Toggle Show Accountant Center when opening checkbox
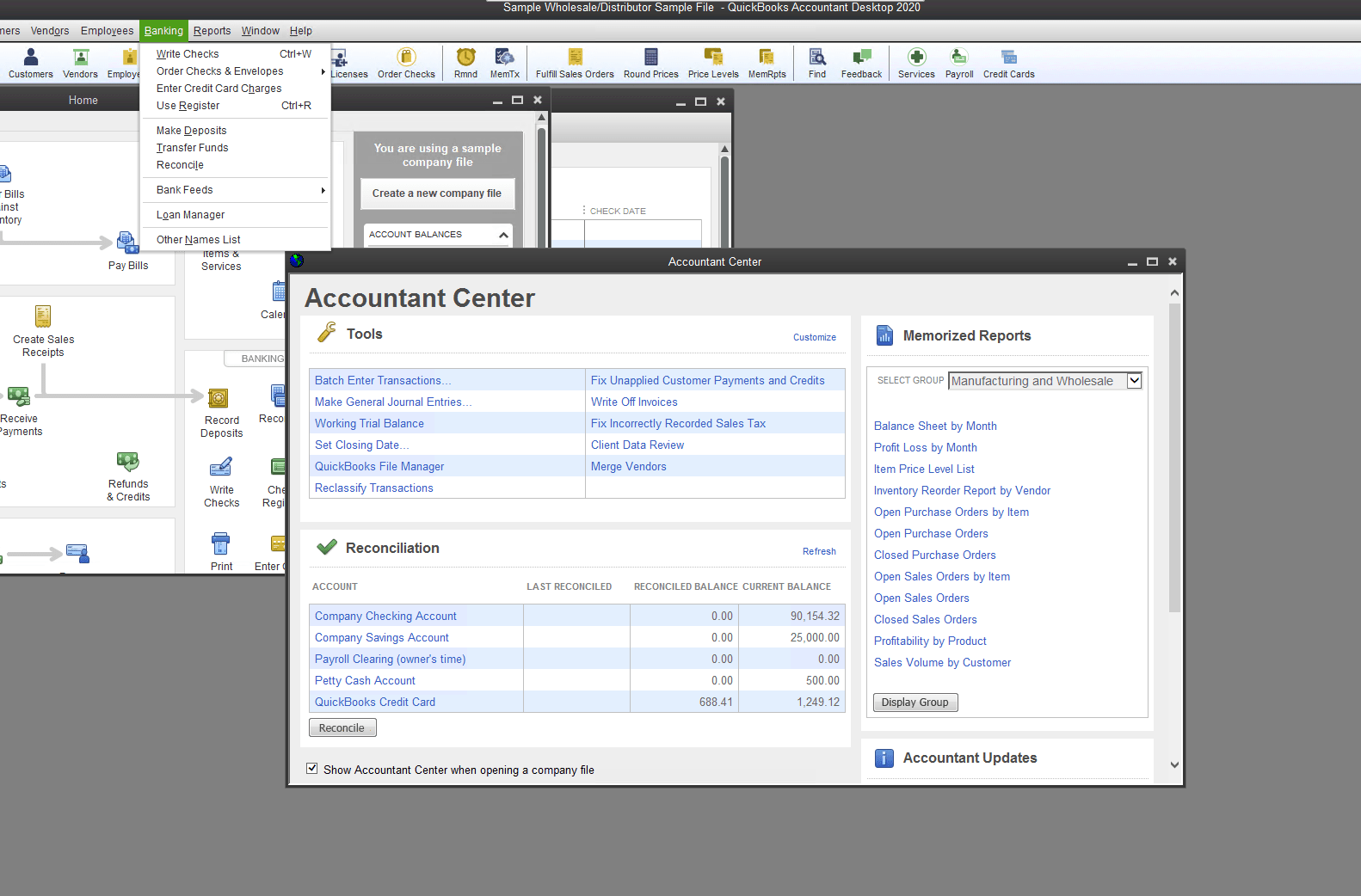1361x896 pixels. 312,769
